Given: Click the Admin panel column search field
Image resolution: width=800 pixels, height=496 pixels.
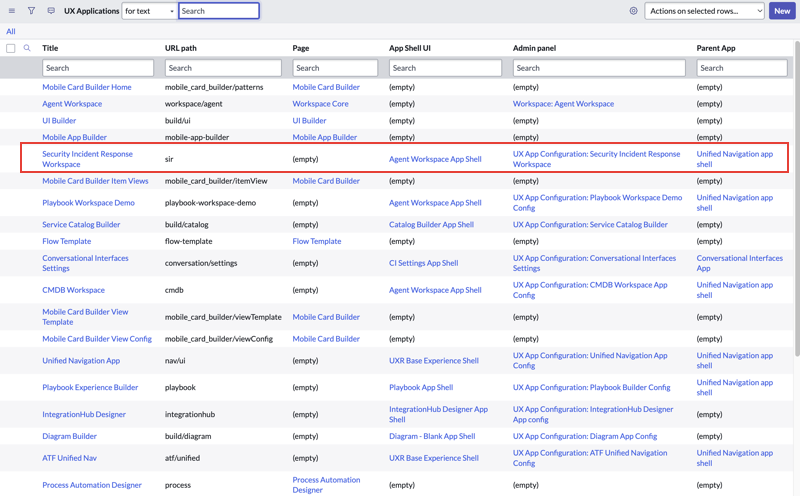Looking at the screenshot, I should click(x=599, y=68).
